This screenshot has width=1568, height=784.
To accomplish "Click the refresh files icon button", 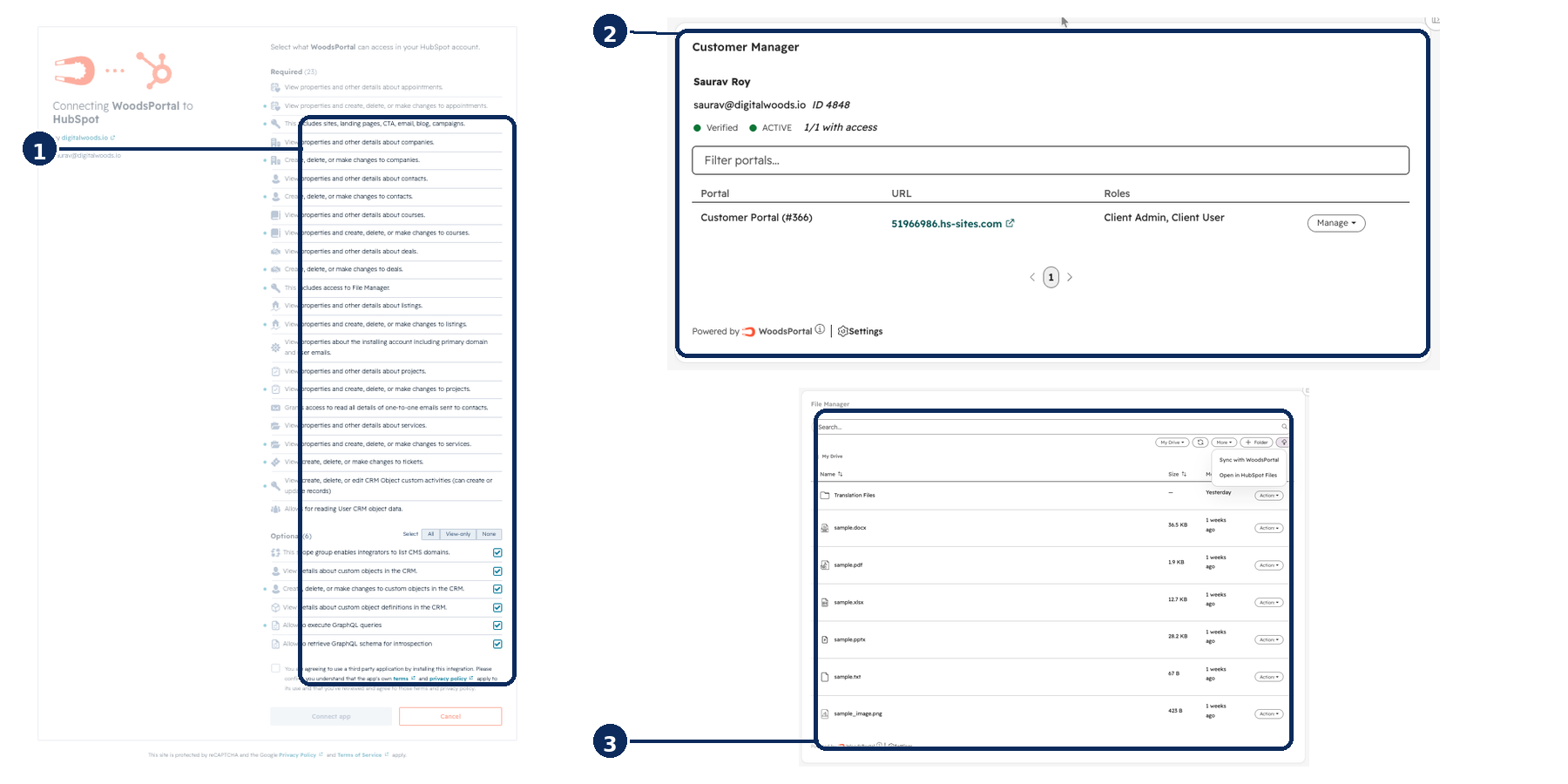I will click(1200, 443).
